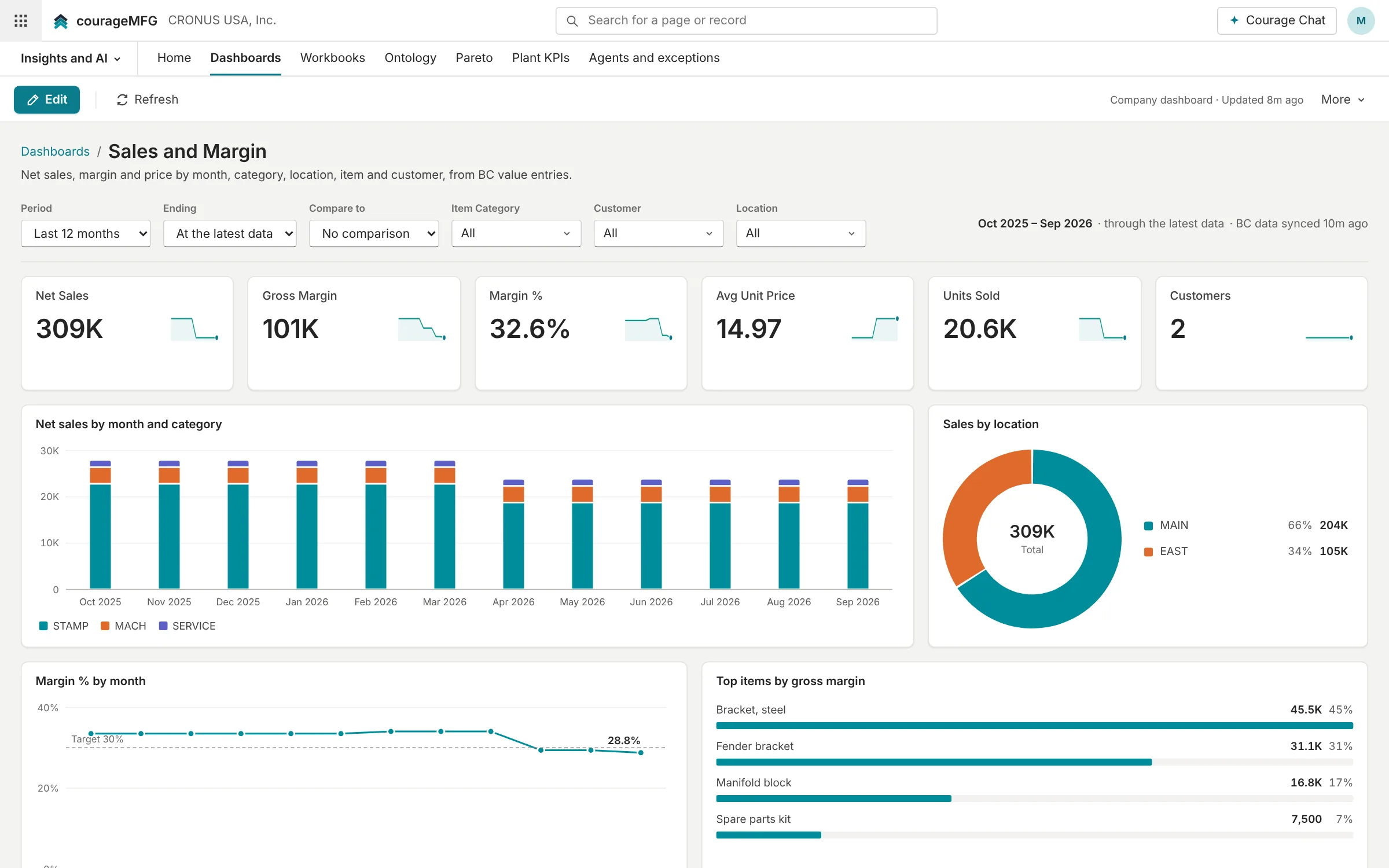This screenshot has width=1389, height=868.
Task: Open Agents and exceptions tab
Action: click(x=654, y=58)
